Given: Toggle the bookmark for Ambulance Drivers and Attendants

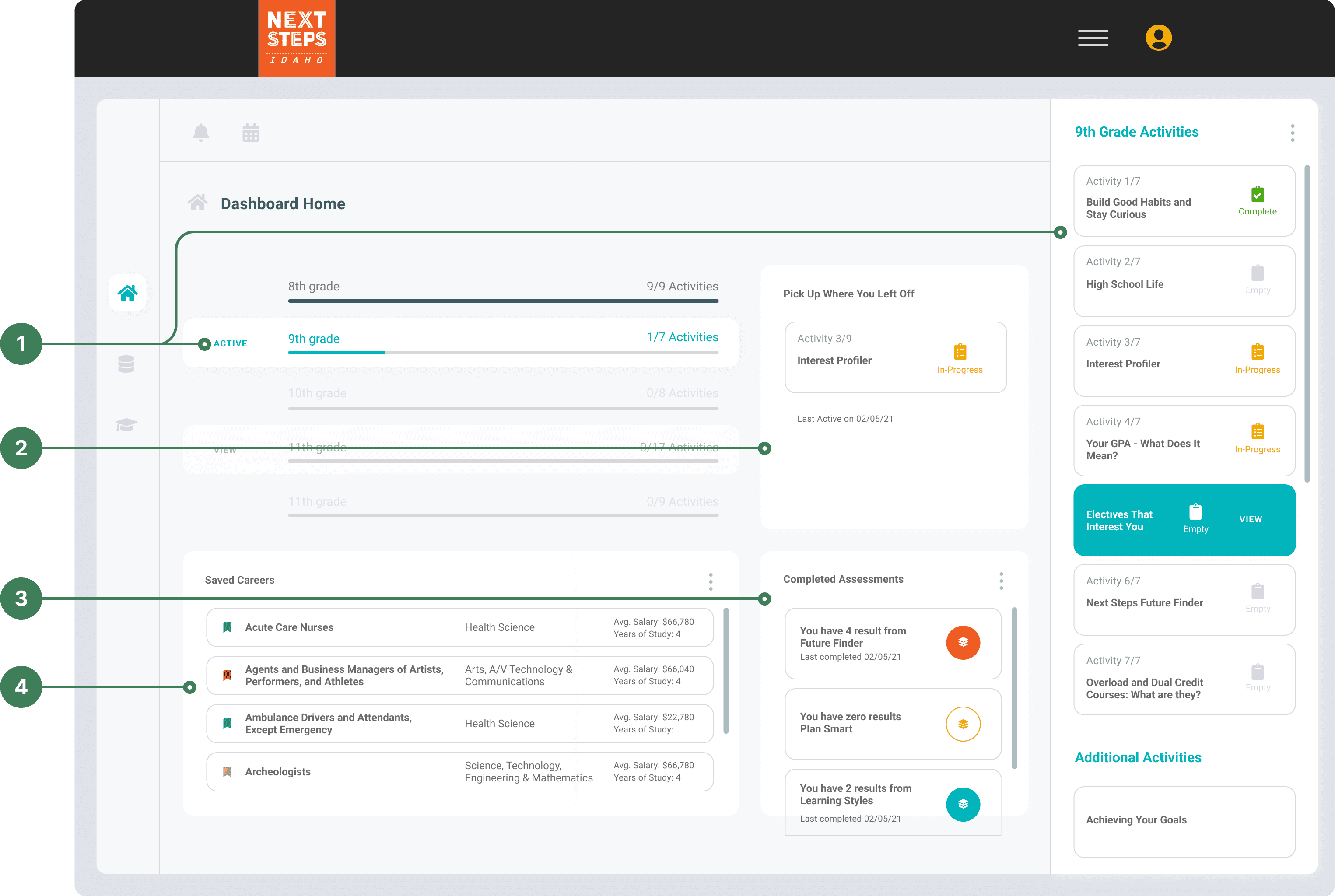Looking at the screenshot, I should coord(227,724).
